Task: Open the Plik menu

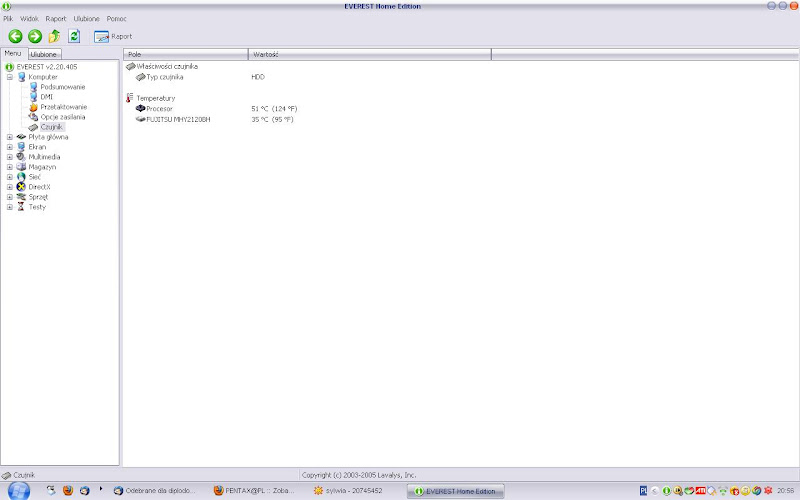Action: click(x=8, y=18)
